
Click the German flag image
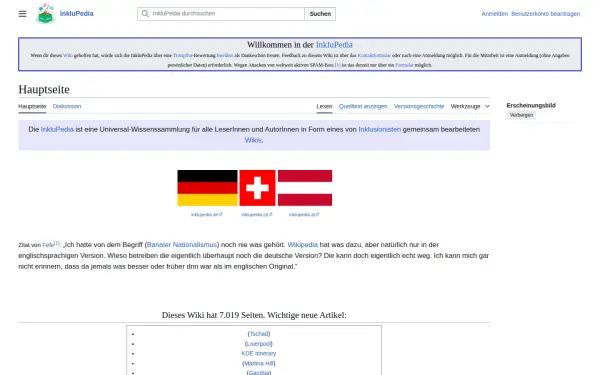(207, 188)
